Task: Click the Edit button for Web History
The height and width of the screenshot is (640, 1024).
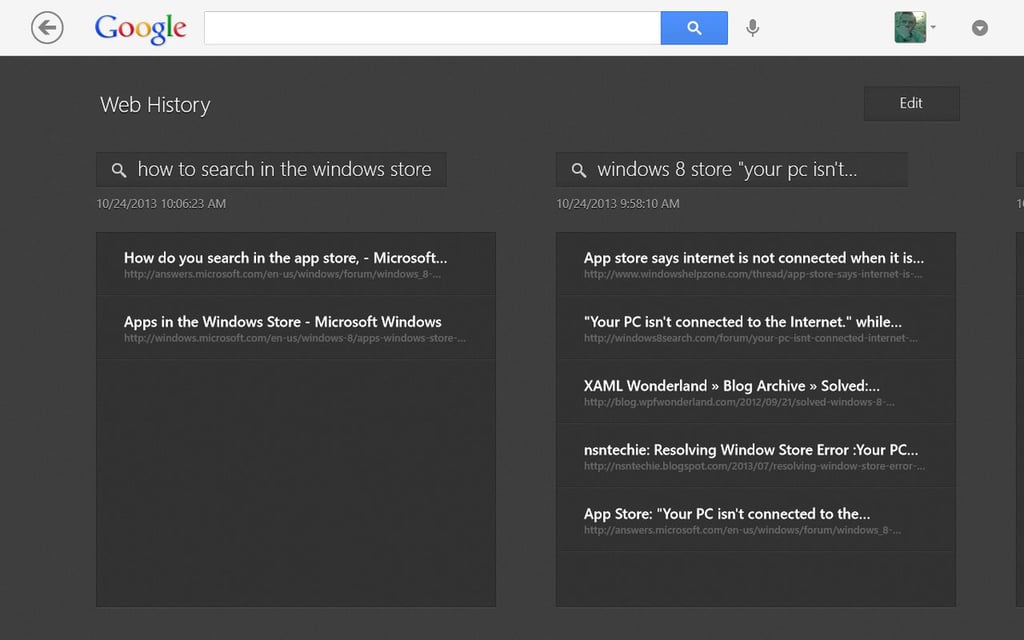Action: point(912,103)
